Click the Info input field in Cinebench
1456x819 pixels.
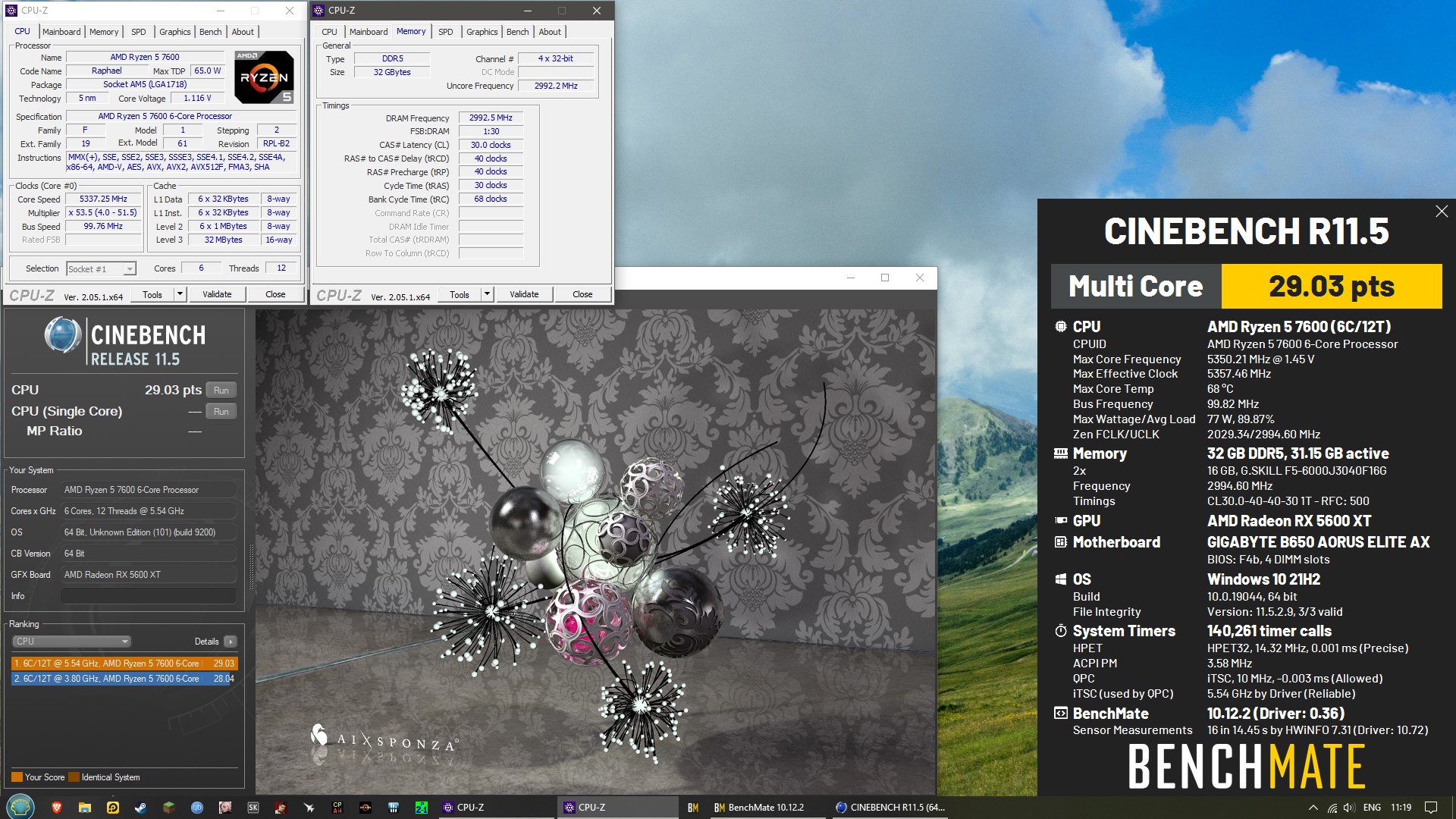149,596
